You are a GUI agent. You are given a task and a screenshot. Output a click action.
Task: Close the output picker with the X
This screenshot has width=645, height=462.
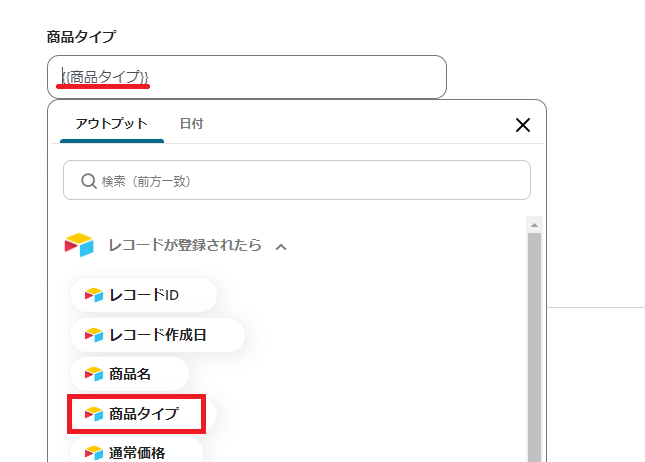pyautogui.click(x=521, y=125)
